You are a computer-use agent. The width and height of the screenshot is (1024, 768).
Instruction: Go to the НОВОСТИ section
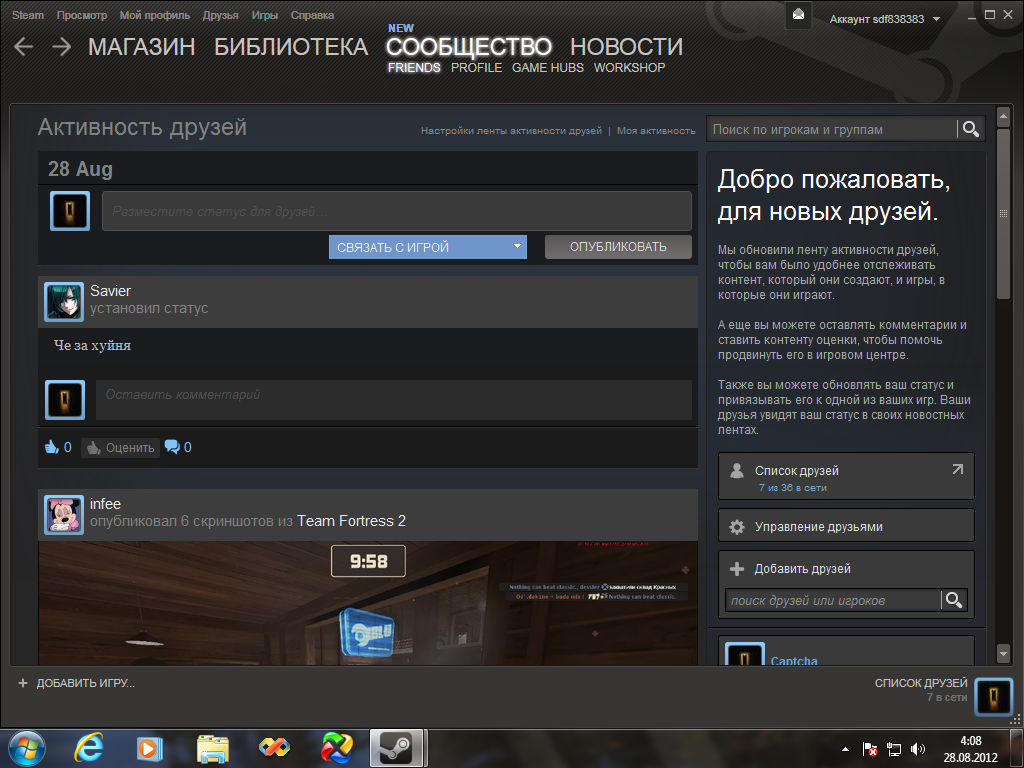(626, 47)
